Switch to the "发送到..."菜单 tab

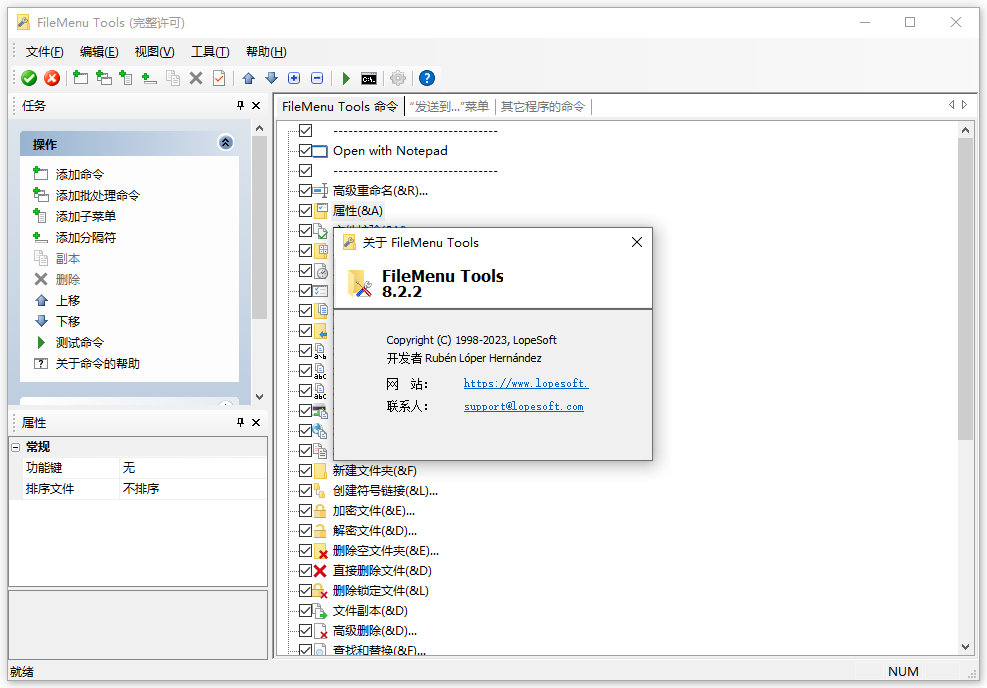tap(449, 106)
